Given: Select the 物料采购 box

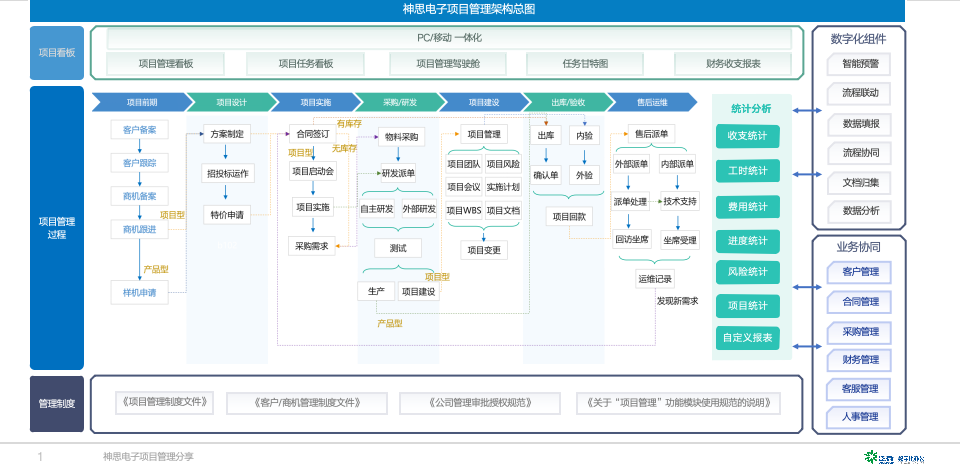Looking at the screenshot, I should tap(401, 138).
